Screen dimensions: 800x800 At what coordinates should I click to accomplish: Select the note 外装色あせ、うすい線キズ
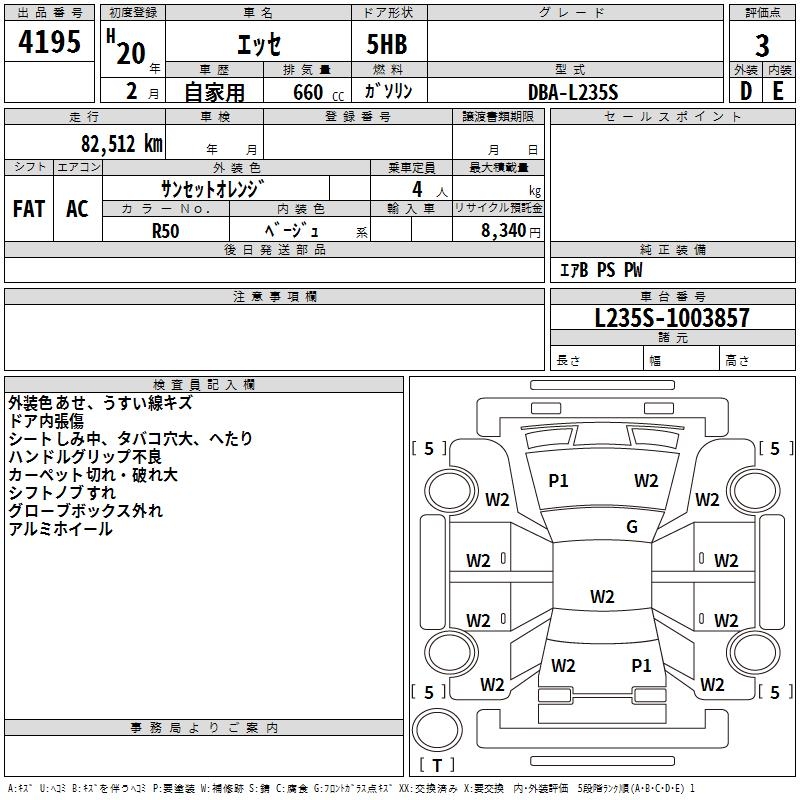pyautogui.click(x=101, y=403)
